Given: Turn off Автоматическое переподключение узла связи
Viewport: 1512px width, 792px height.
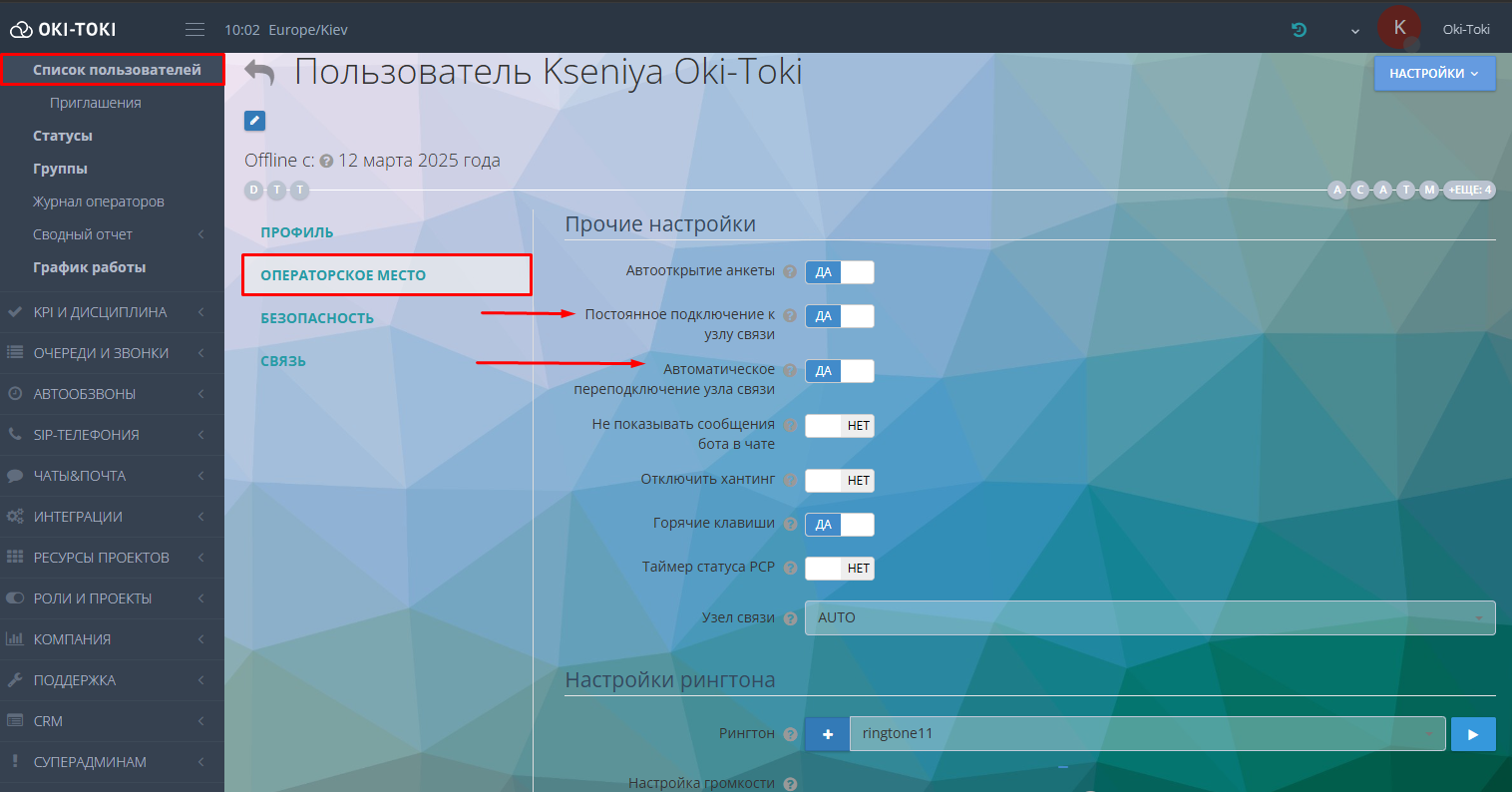Looking at the screenshot, I should (x=840, y=371).
